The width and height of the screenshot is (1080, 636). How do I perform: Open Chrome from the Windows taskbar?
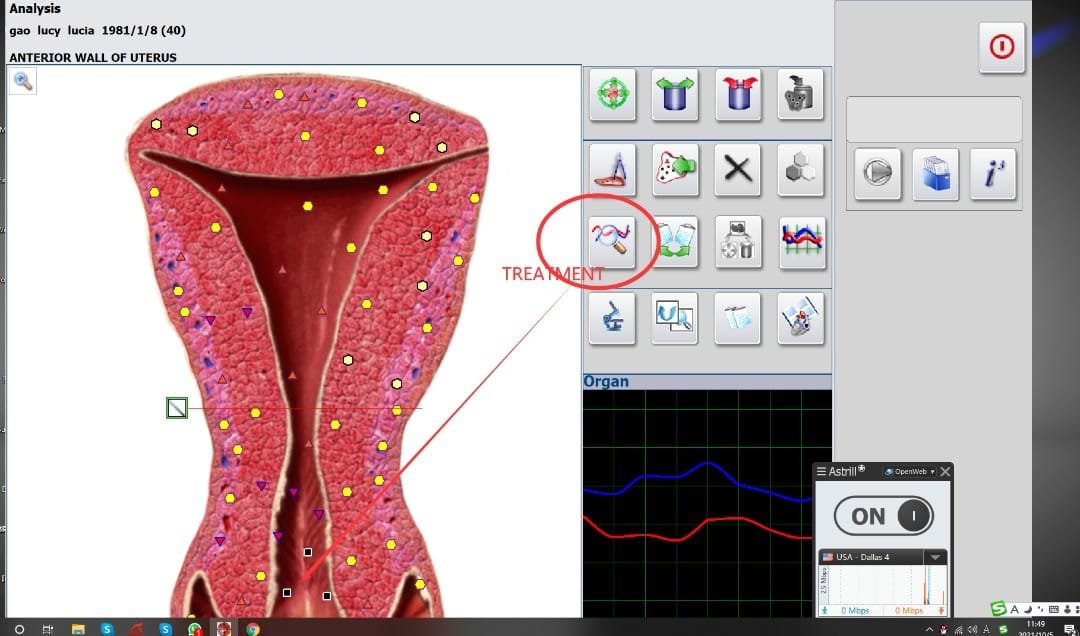tap(253, 629)
